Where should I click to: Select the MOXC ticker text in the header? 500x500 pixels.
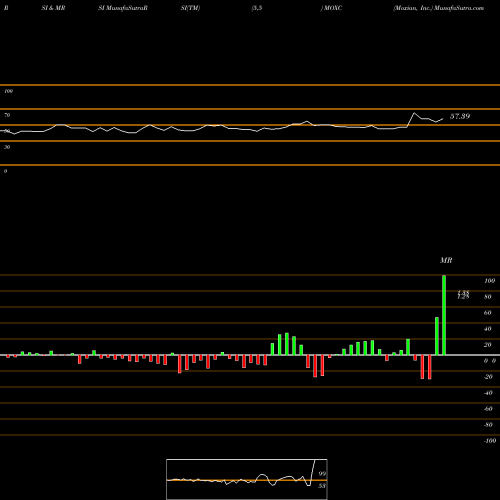(x=333, y=8)
